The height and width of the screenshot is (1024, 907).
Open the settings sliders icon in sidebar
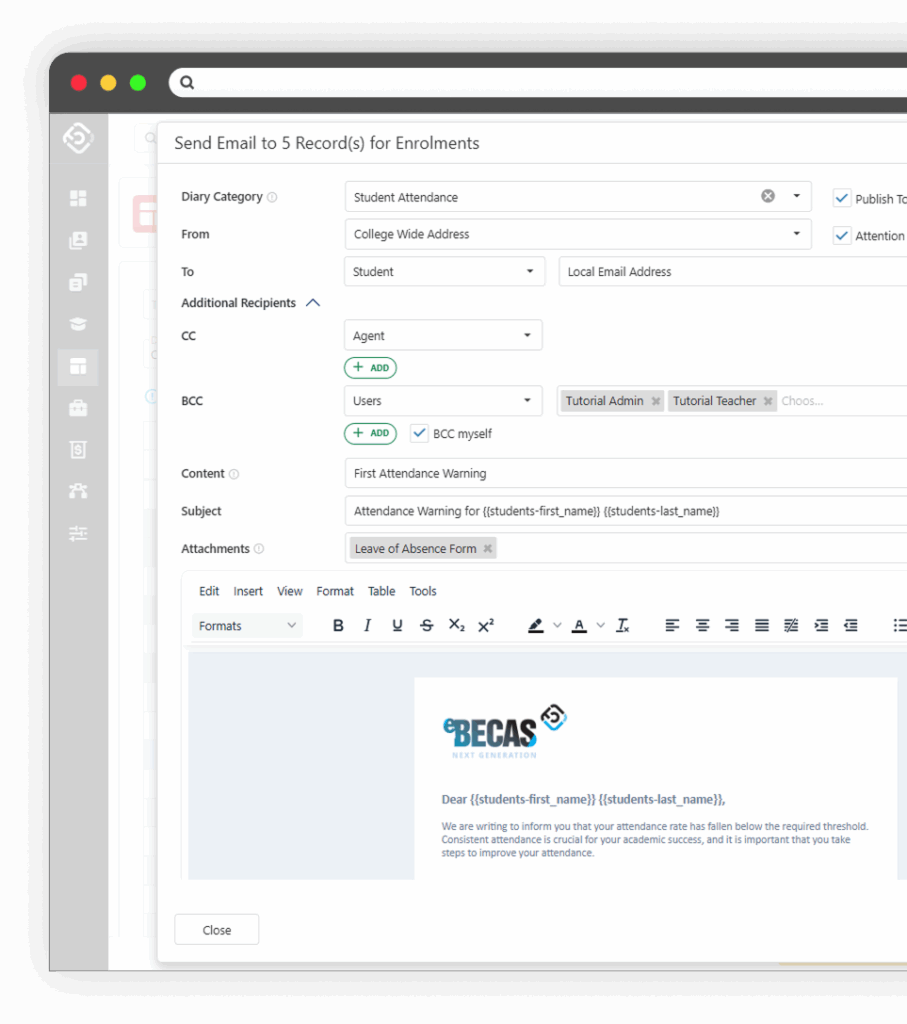pos(78,534)
